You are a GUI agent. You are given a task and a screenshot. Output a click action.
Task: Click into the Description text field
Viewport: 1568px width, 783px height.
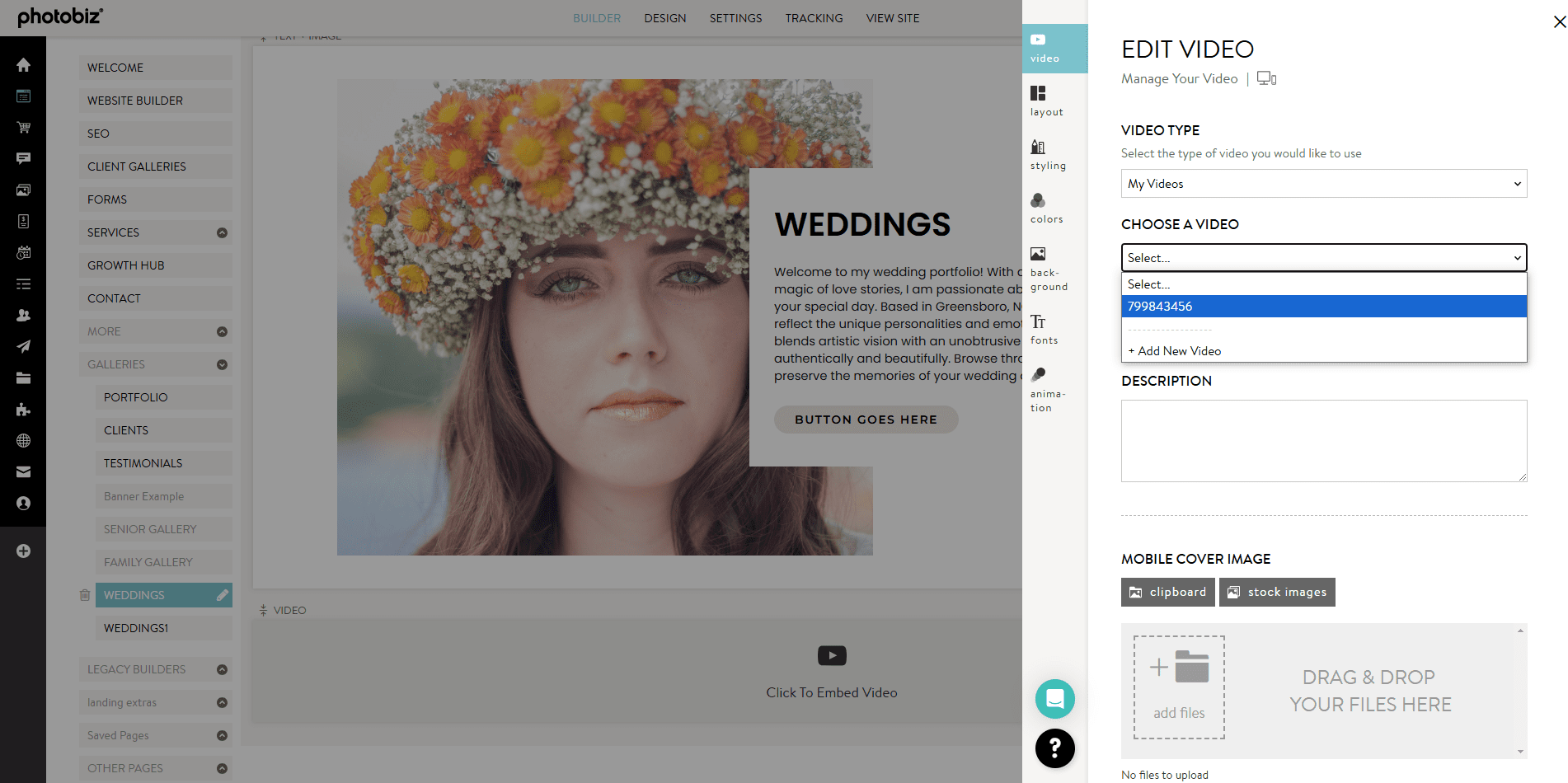tap(1323, 441)
